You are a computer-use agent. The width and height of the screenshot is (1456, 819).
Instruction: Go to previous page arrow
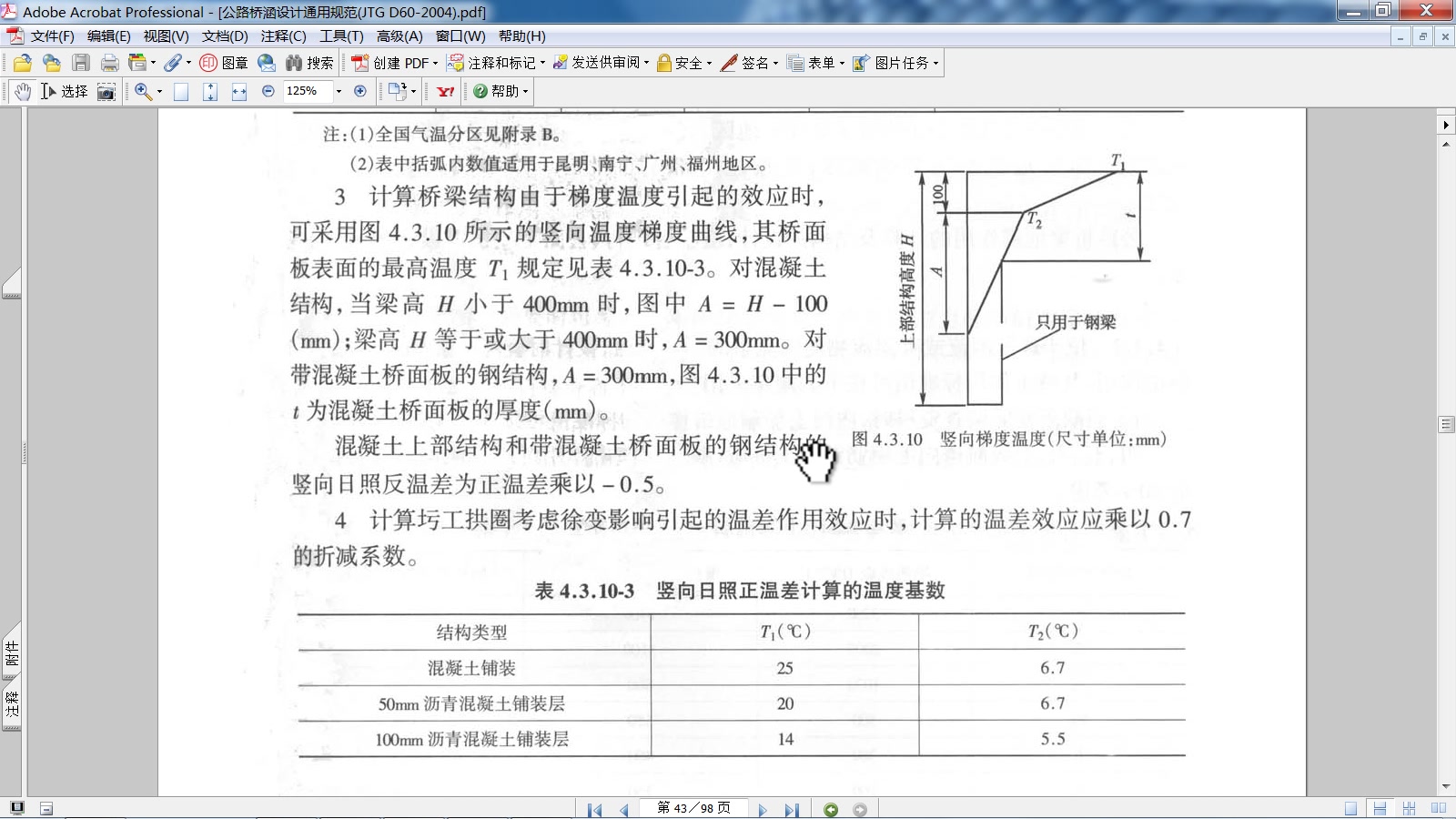tap(623, 809)
